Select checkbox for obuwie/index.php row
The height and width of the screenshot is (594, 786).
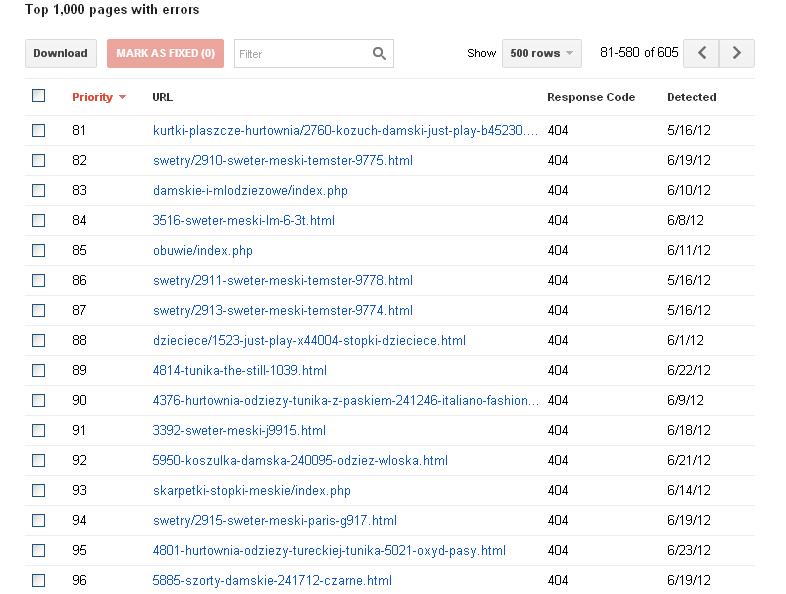[39, 250]
